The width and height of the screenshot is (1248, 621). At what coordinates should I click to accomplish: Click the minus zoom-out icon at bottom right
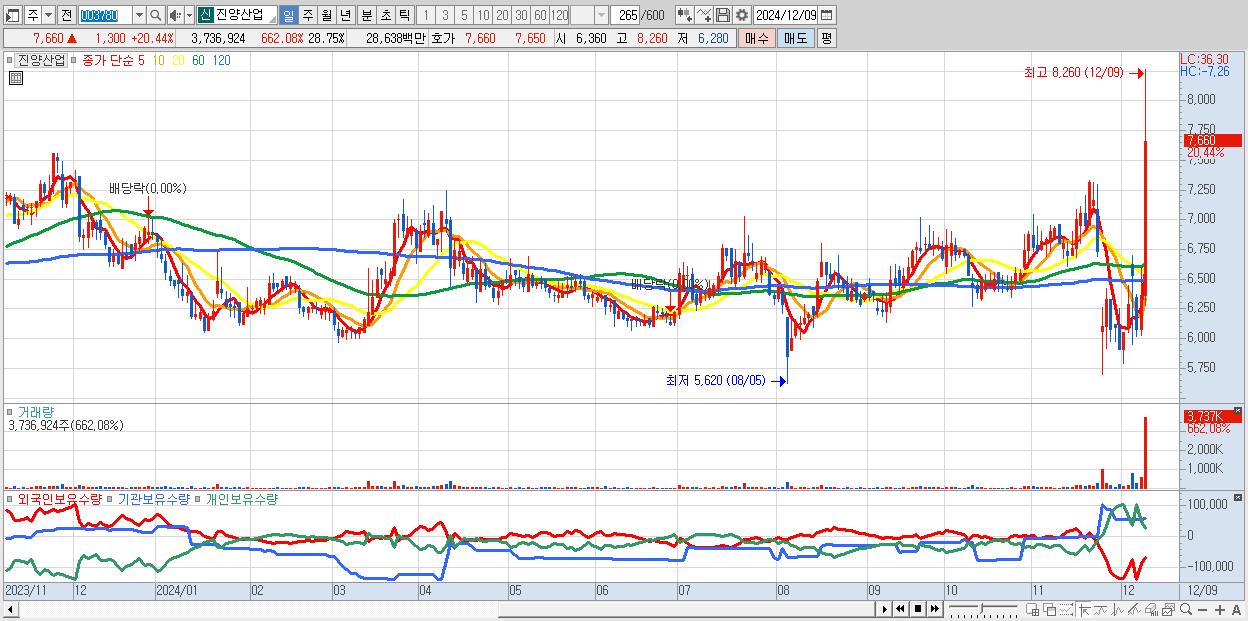click(x=1202, y=610)
